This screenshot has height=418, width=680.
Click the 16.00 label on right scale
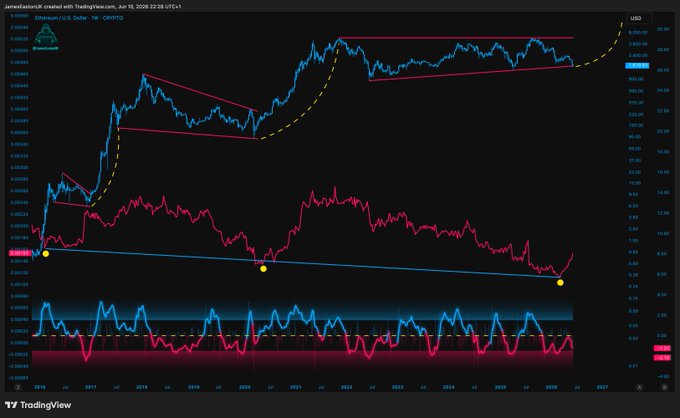pyautogui.click(x=663, y=172)
